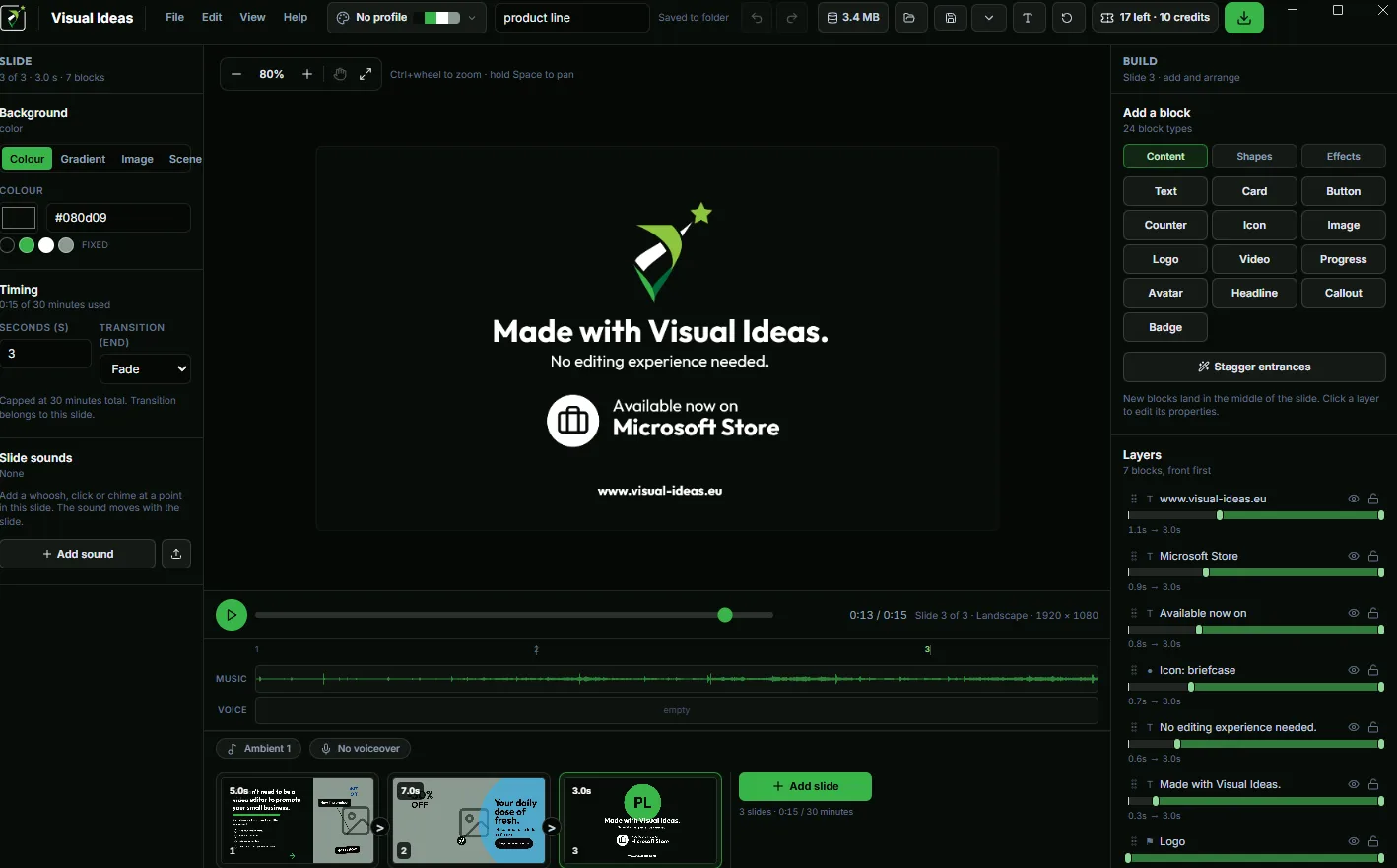1397x868 pixels.
Task: Click the 3.4 MB storage indicator
Action: pos(853,18)
